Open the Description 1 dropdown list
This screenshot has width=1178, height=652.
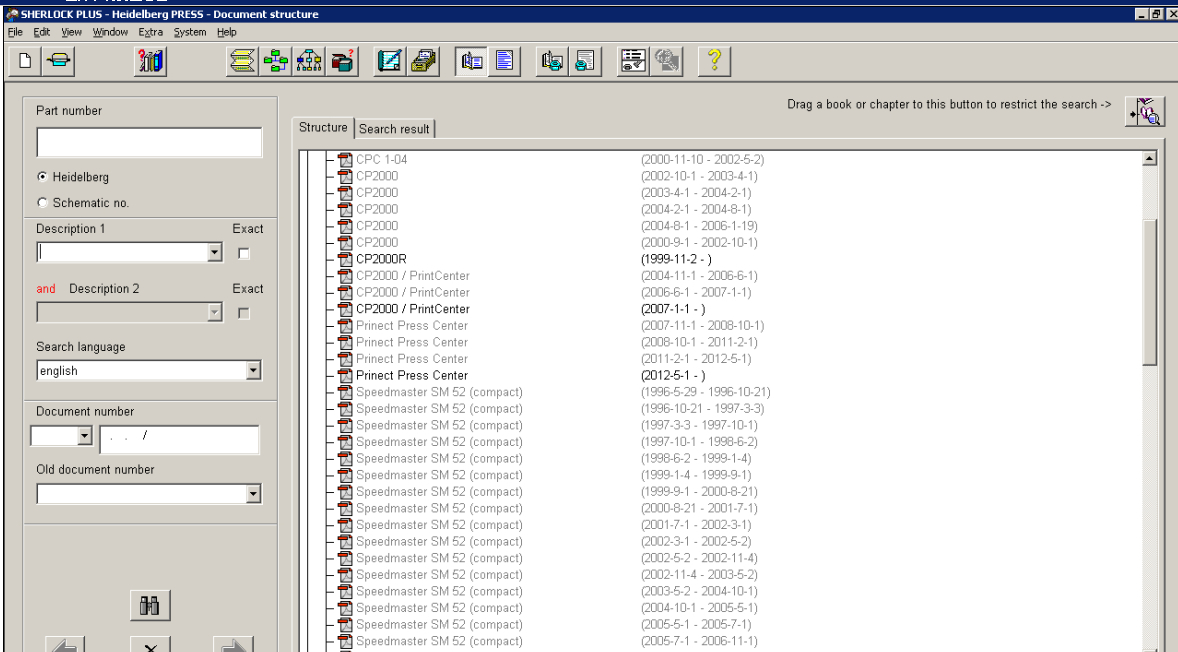point(215,252)
